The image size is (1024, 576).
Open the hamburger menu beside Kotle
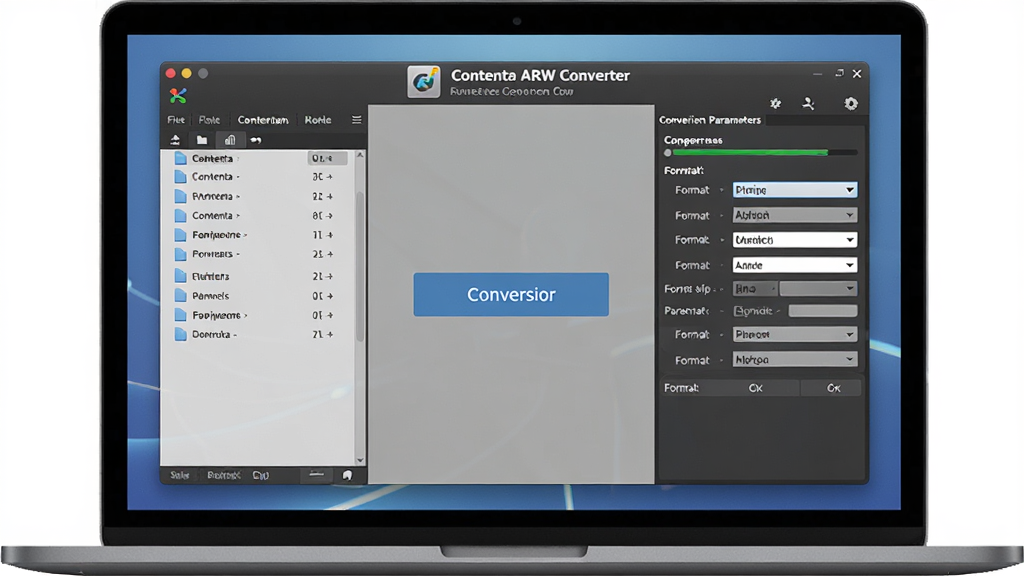(357, 120)
